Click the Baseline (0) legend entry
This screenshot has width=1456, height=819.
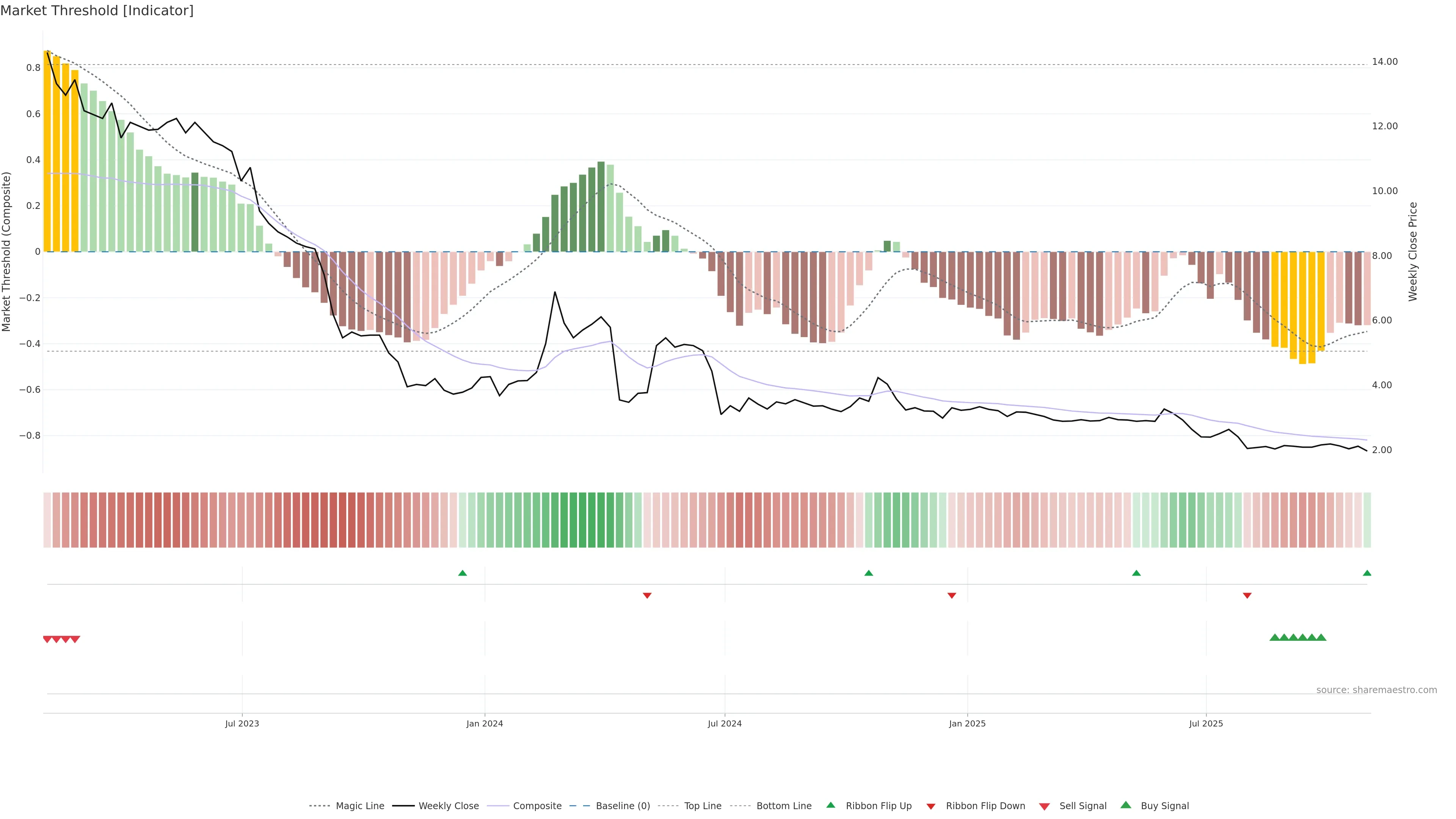tap(622, 805)
